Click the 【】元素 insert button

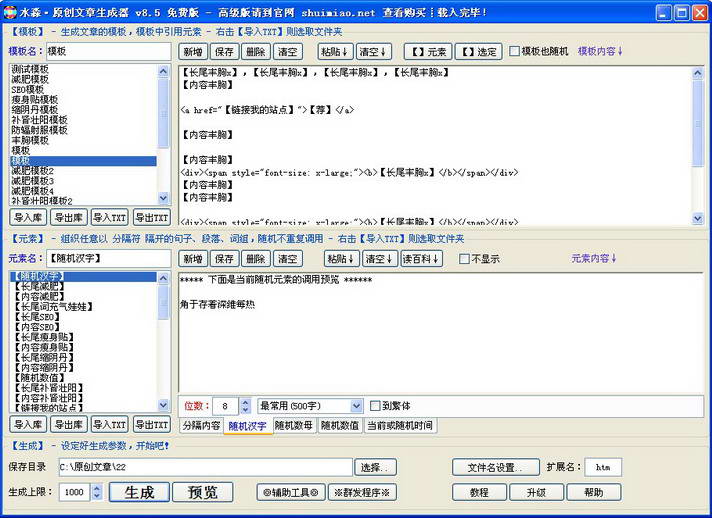[427, 51]
